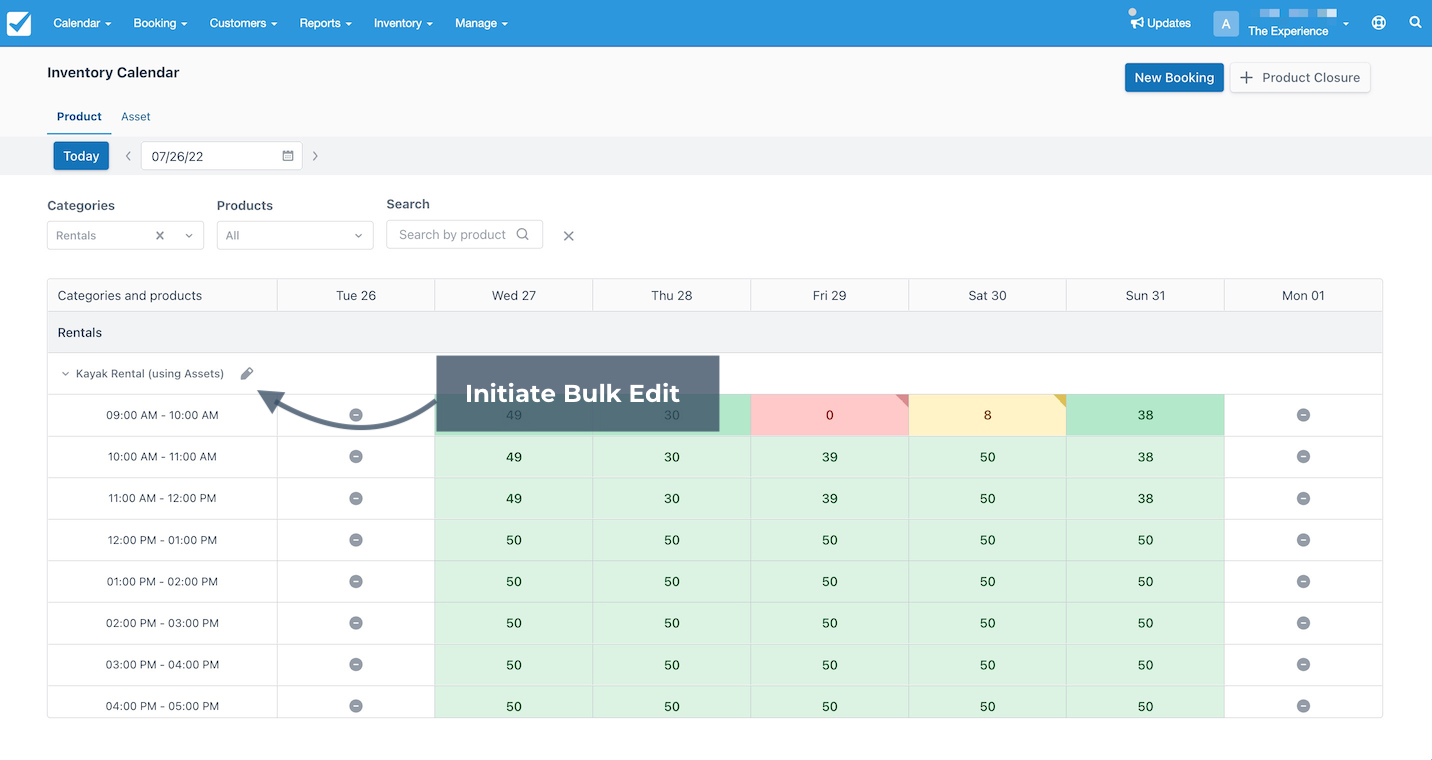Click the 02:00 PM - 03:00 PM row label
The height and width of the screenshot is (760, 1432).
162,623
